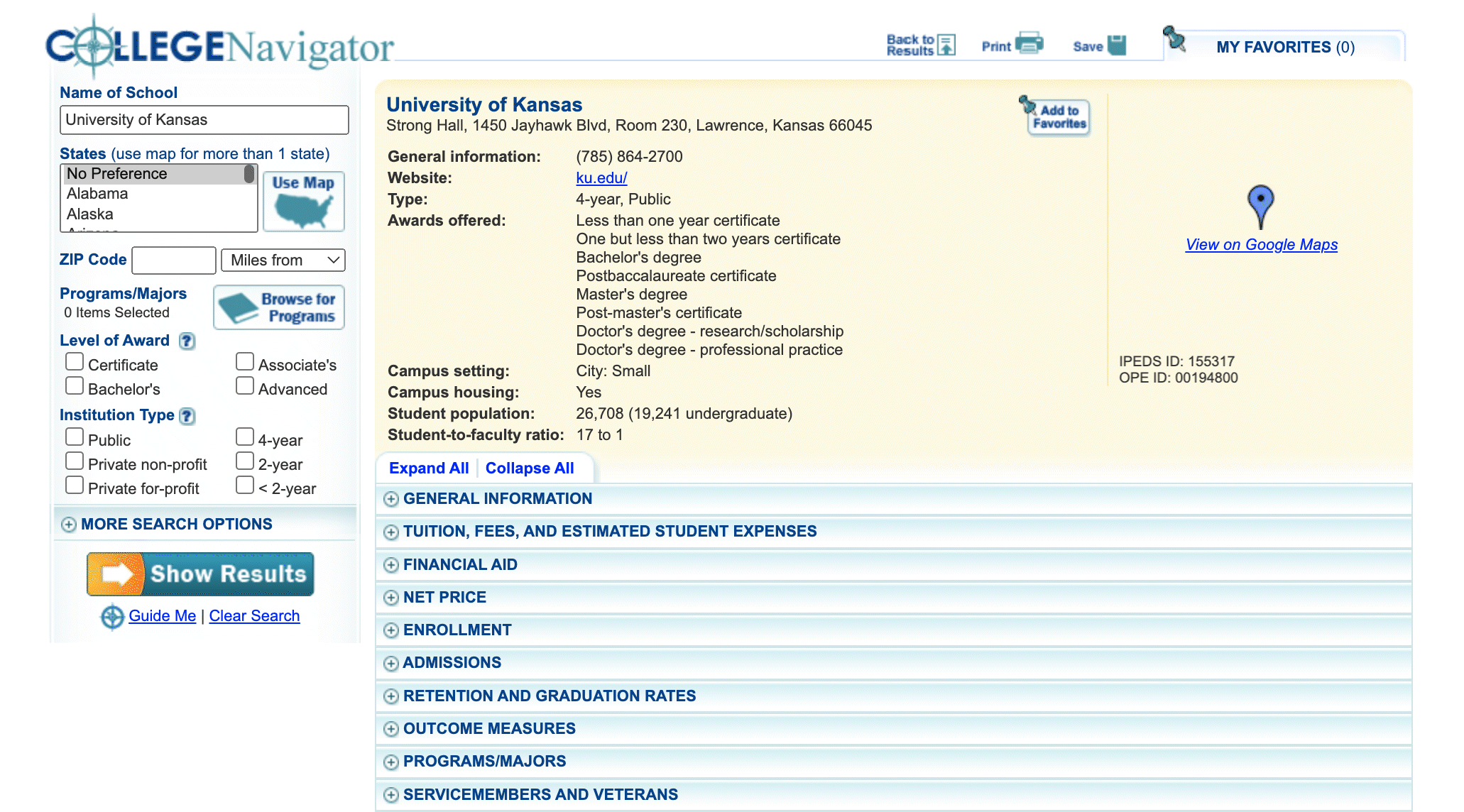The image size is (1464, 812).
Task: Click the Clear Search link
Action: click(254, 616)
